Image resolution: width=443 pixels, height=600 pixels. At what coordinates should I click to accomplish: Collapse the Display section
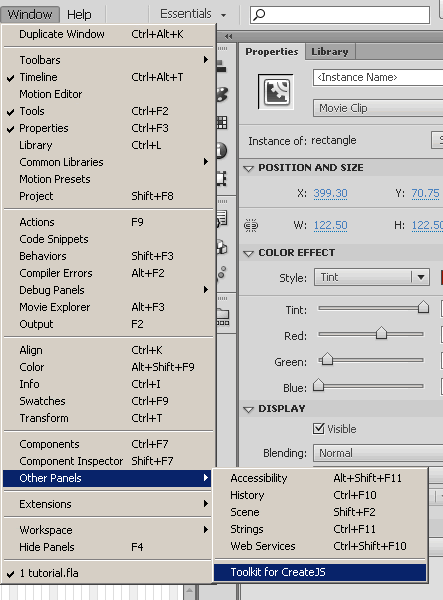tap(249, 409)
